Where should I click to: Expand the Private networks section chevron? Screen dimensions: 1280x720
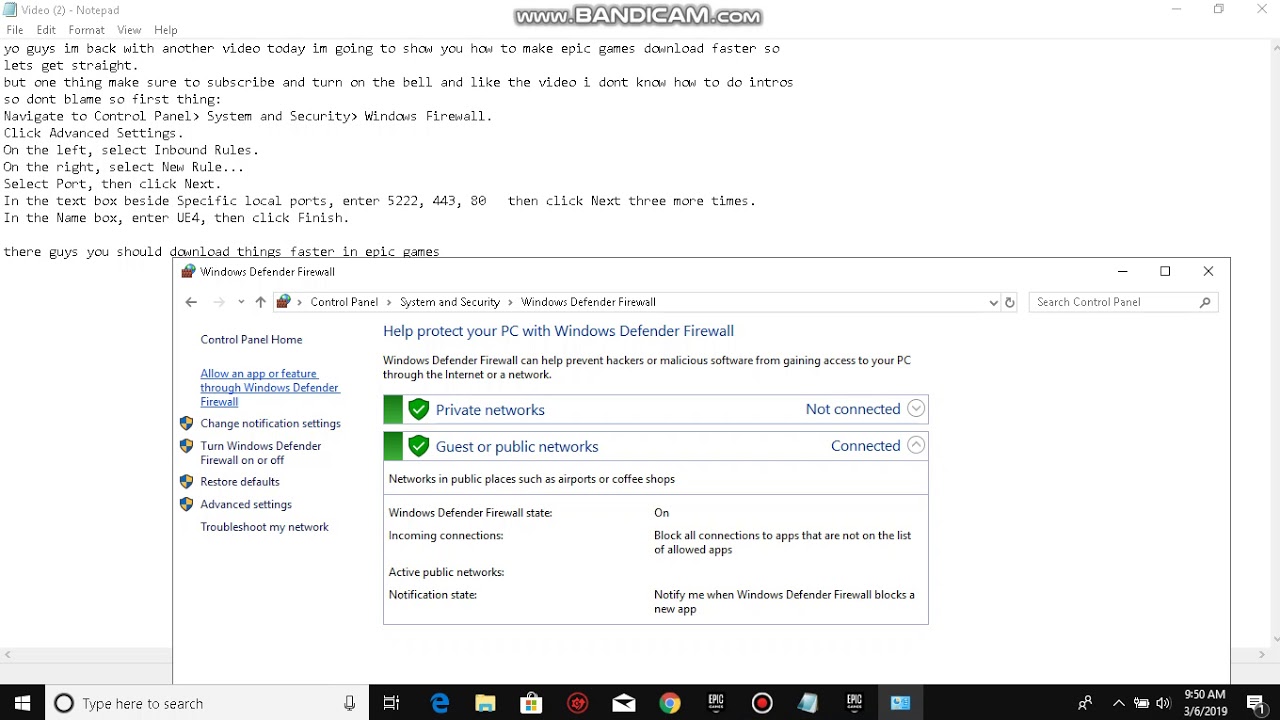[916, 408]
